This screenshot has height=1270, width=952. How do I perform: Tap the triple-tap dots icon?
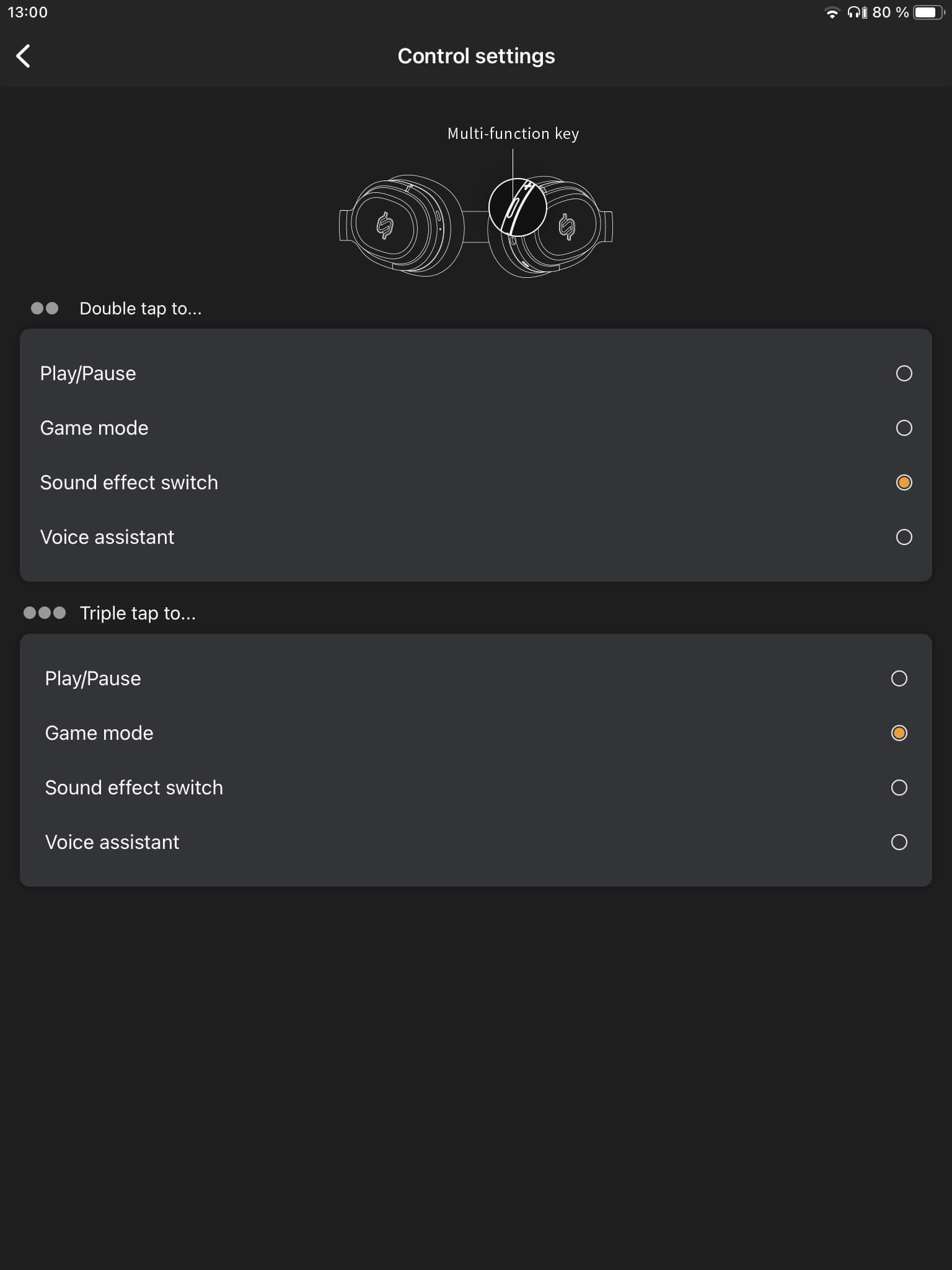click(x=45, y=613)
